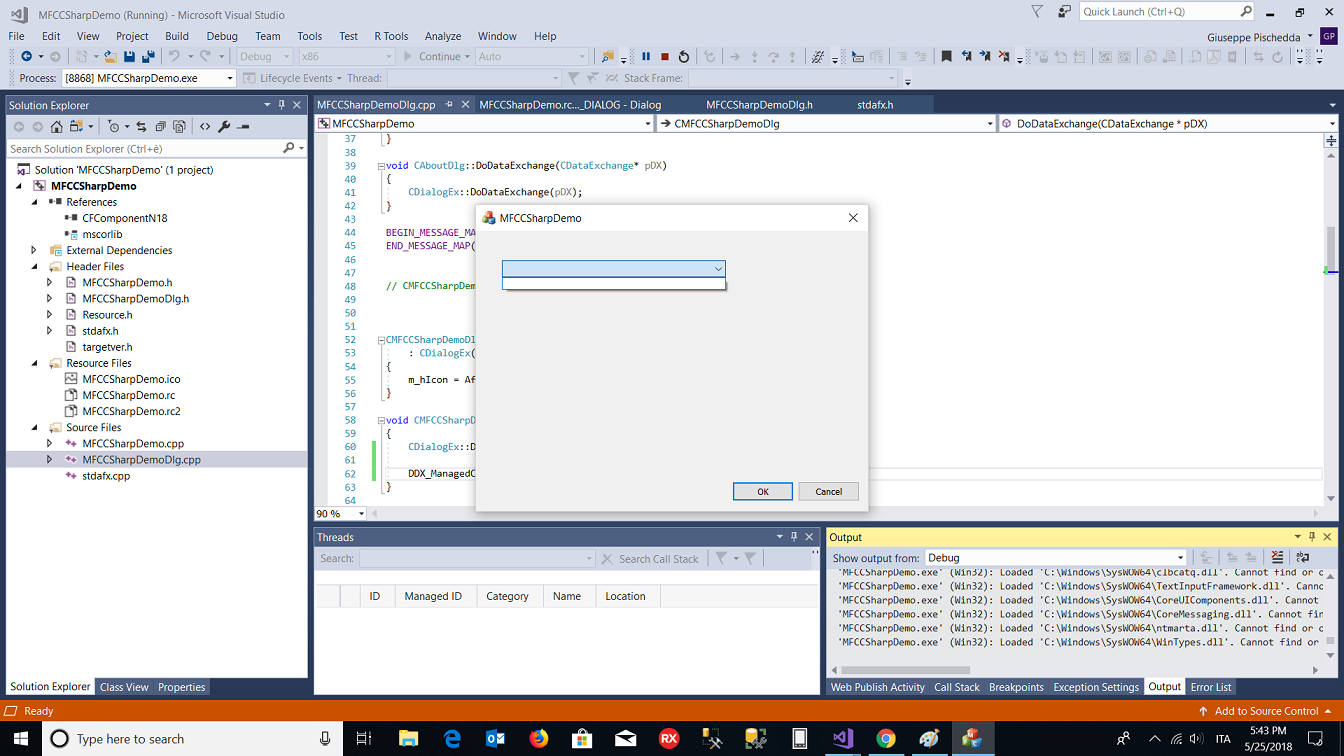Open the CMFCCSharpDemoDlg class dropdown
The height and width of the screenshot is (756, 1344).
990,124
